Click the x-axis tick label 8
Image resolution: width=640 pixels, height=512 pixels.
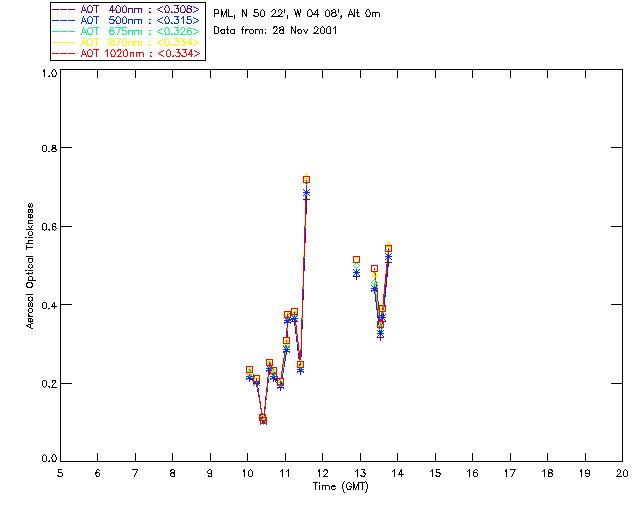[173, 473]
